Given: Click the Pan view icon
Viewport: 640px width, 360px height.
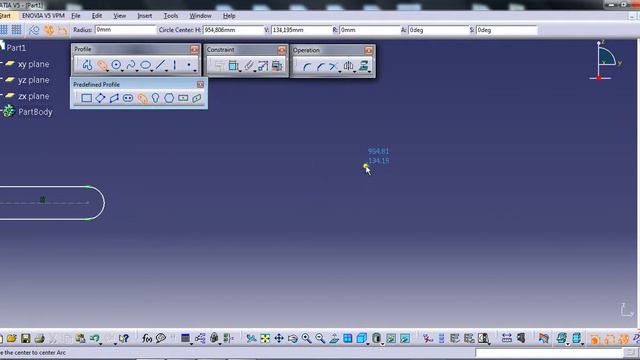Looking at the screenshot, I should pyautogui.click(x=279, y=338).
